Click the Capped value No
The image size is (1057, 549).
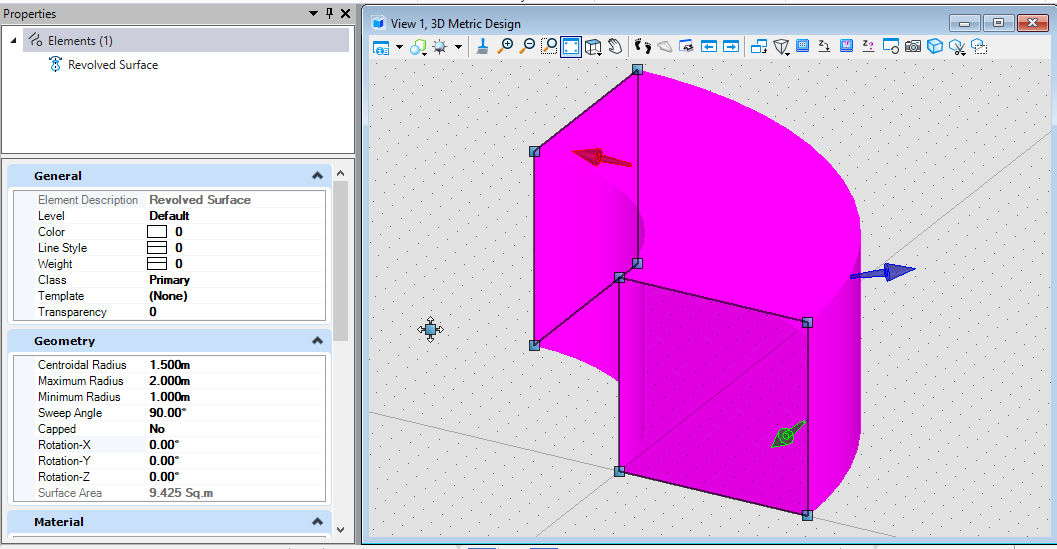point(157,429)
